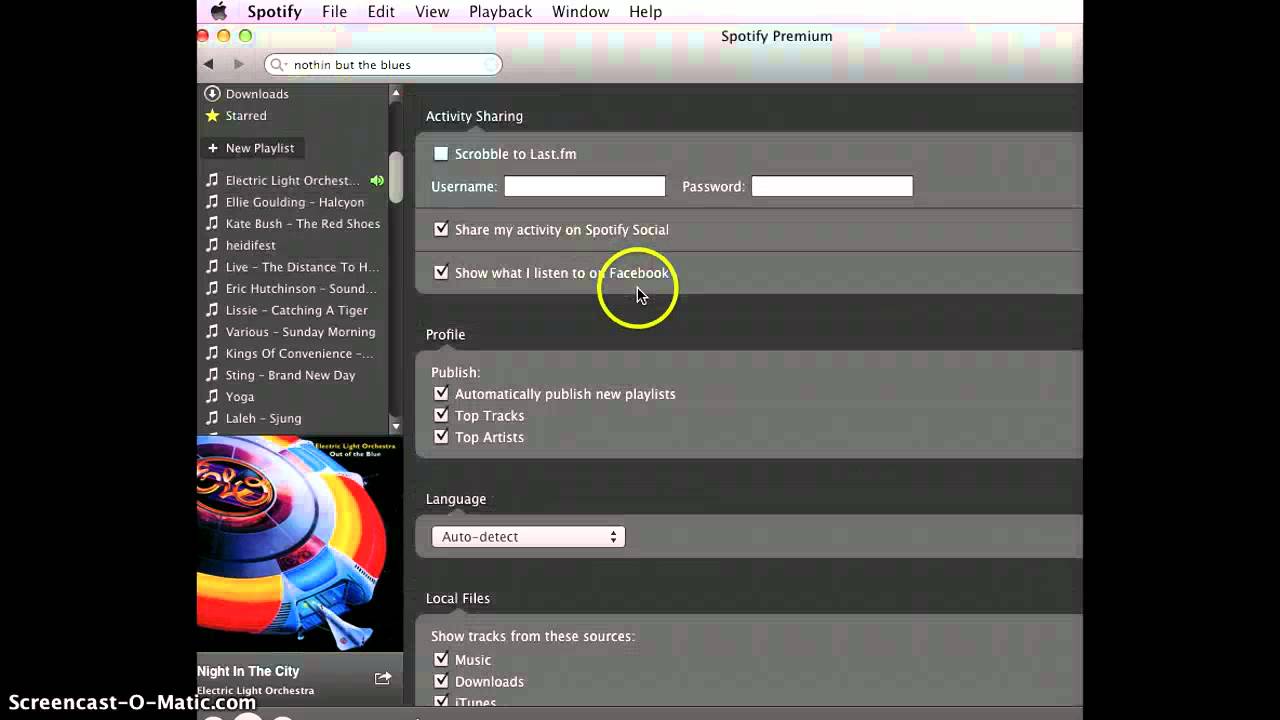Open the Spotify menu
Viewport: 1280px width, 720px height.
point(274,12)
